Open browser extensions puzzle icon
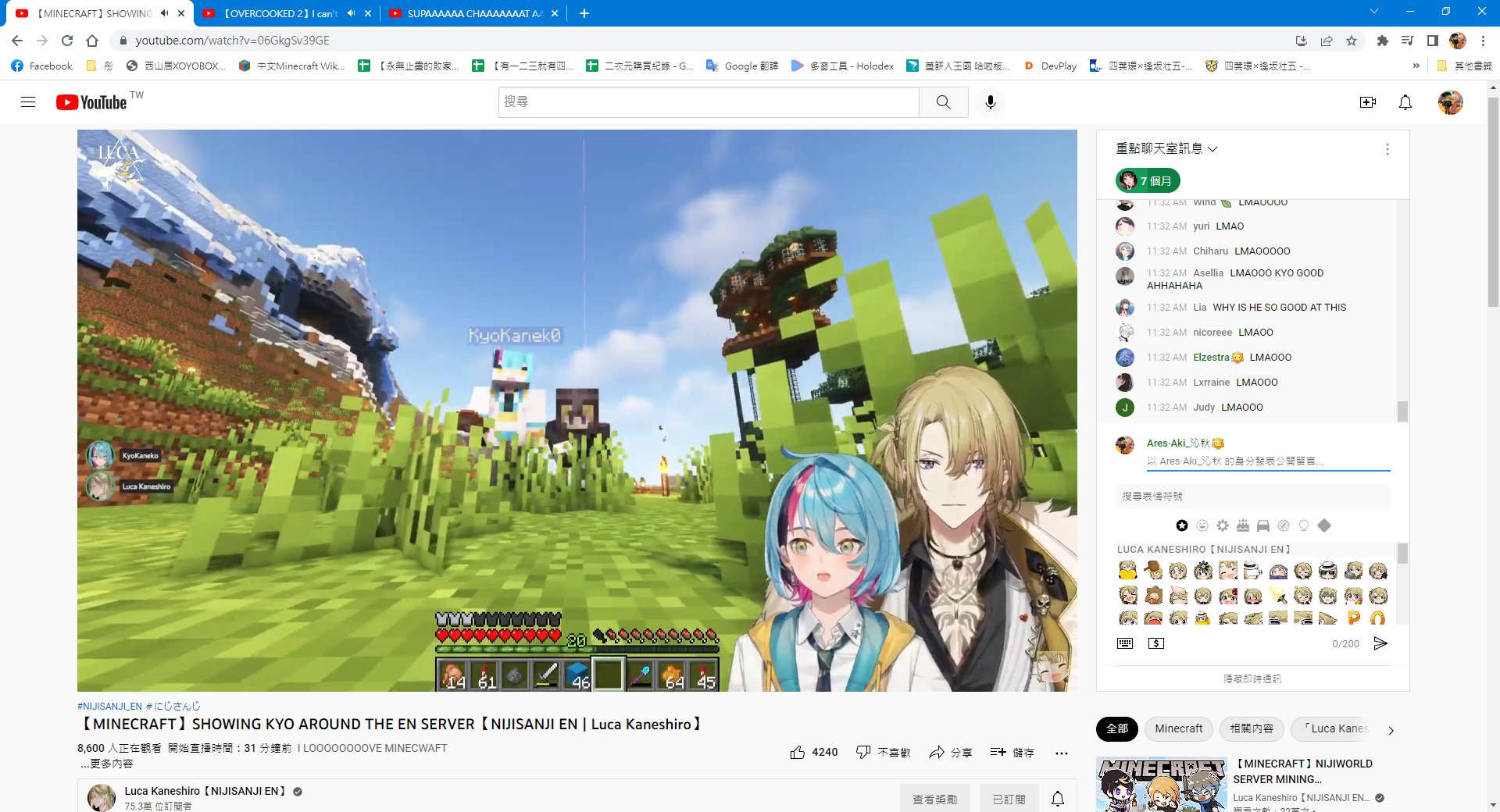The height and width of the screenshot is (812, 1500). (x=1383, y=41)
